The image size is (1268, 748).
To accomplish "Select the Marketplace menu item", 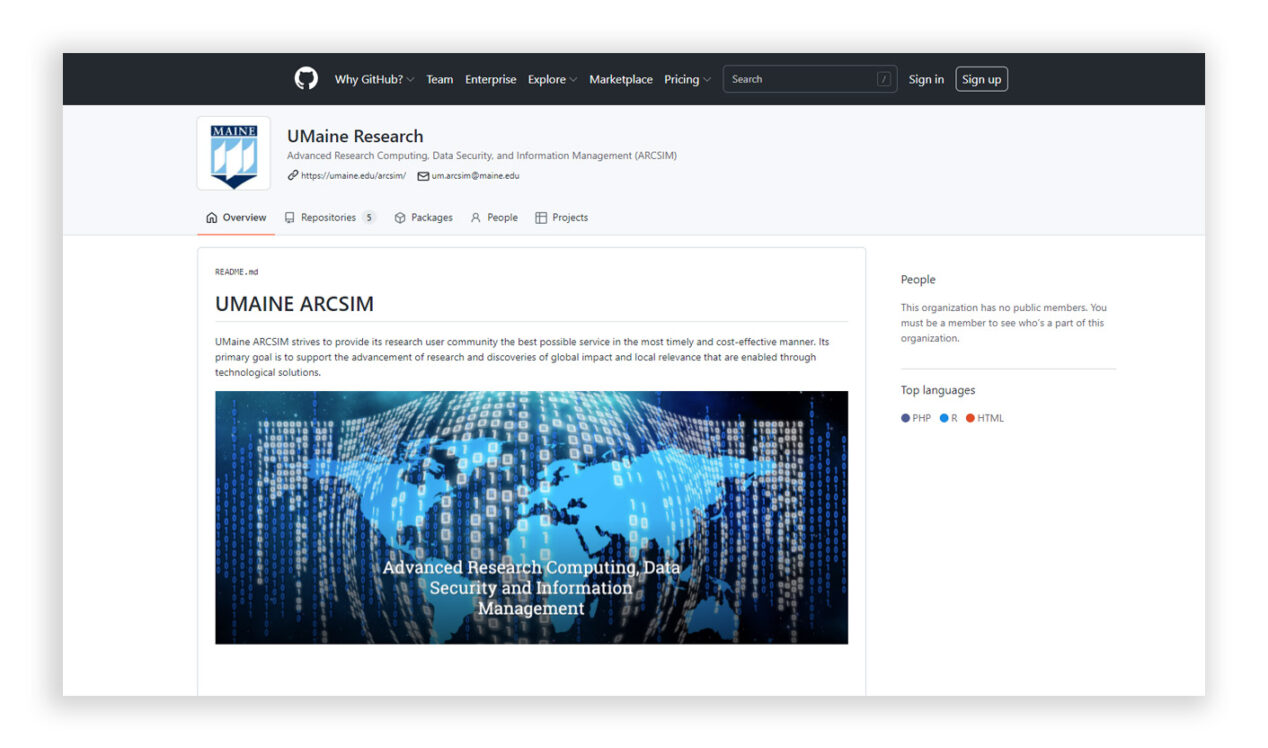I will 621,78.
